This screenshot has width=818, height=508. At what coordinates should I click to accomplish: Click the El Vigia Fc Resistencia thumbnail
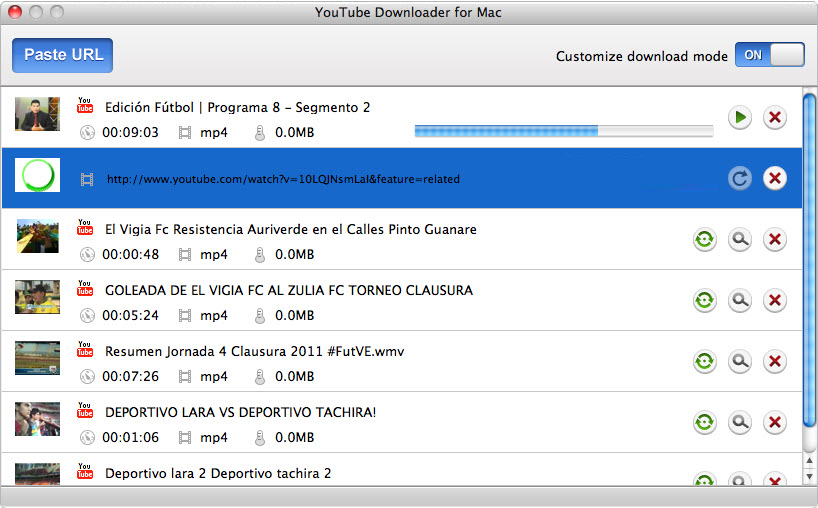(x=37, y=236)
